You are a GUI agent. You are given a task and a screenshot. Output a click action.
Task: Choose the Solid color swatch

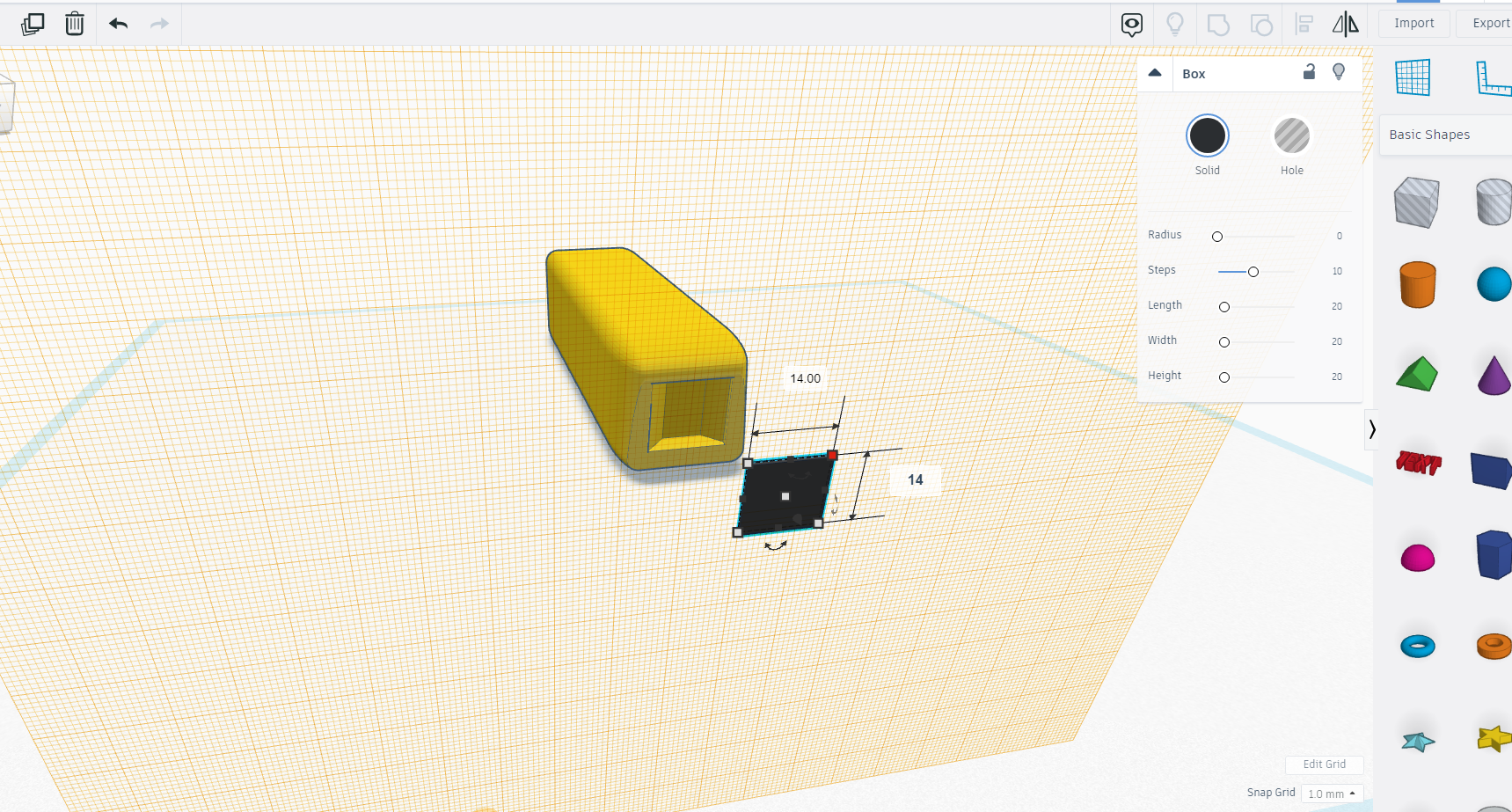(x=1207, y=136)
